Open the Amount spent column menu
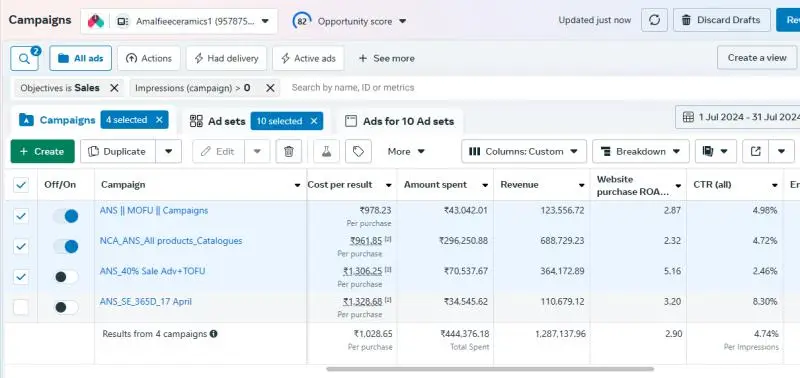Screen dimensions: 800x378 (x=485, y=185)
